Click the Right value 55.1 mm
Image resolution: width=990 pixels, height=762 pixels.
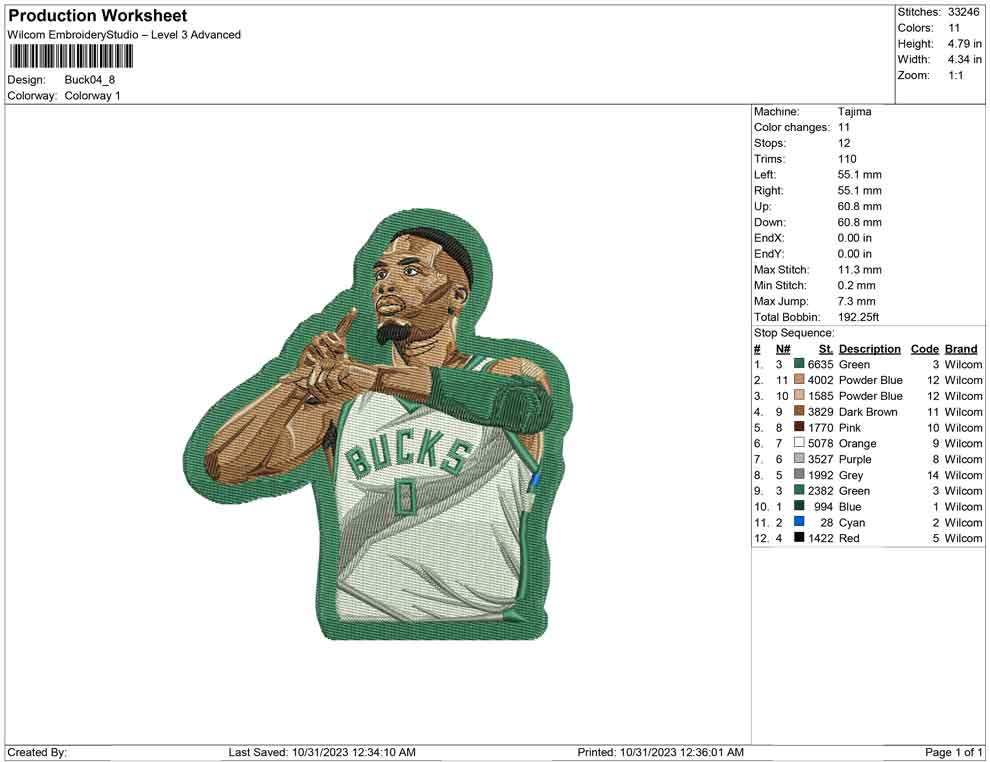859,191
